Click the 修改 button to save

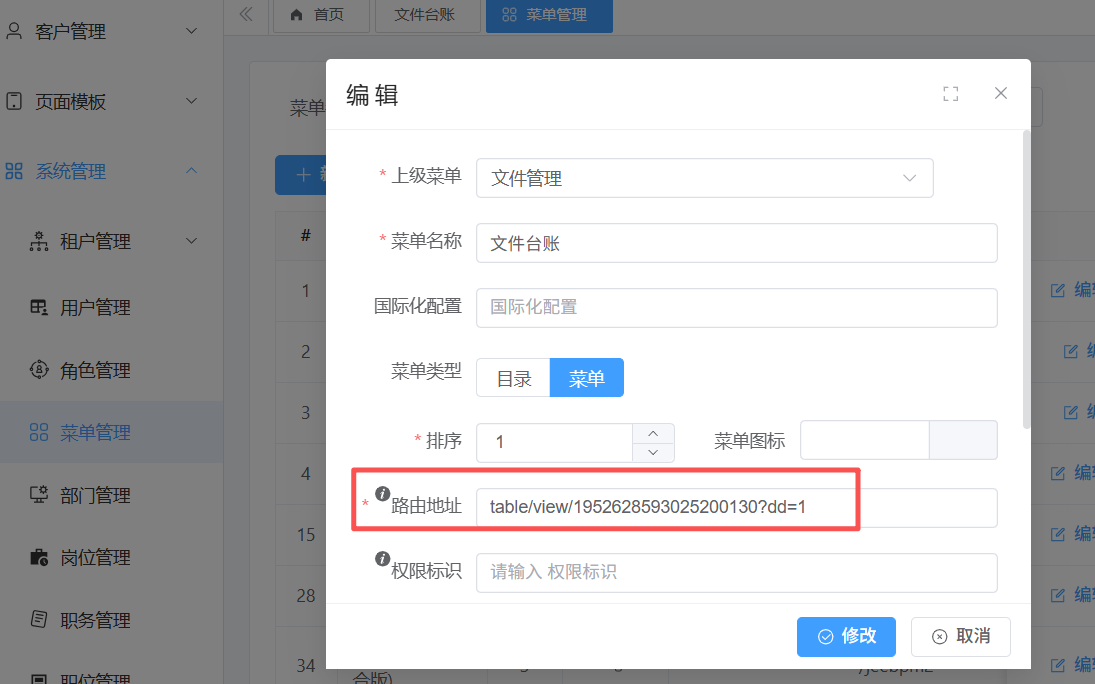pyautogui.click(x=846, y=636)
